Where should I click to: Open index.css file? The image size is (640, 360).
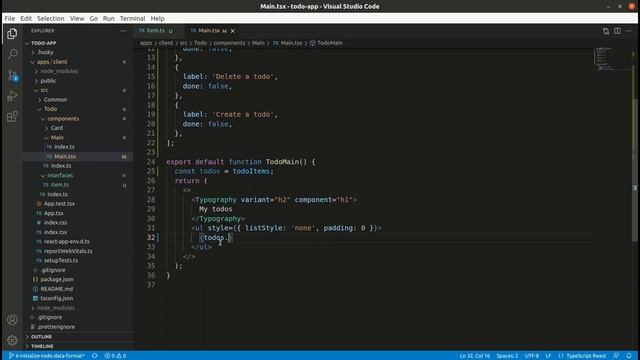click(x=78, y=223)
